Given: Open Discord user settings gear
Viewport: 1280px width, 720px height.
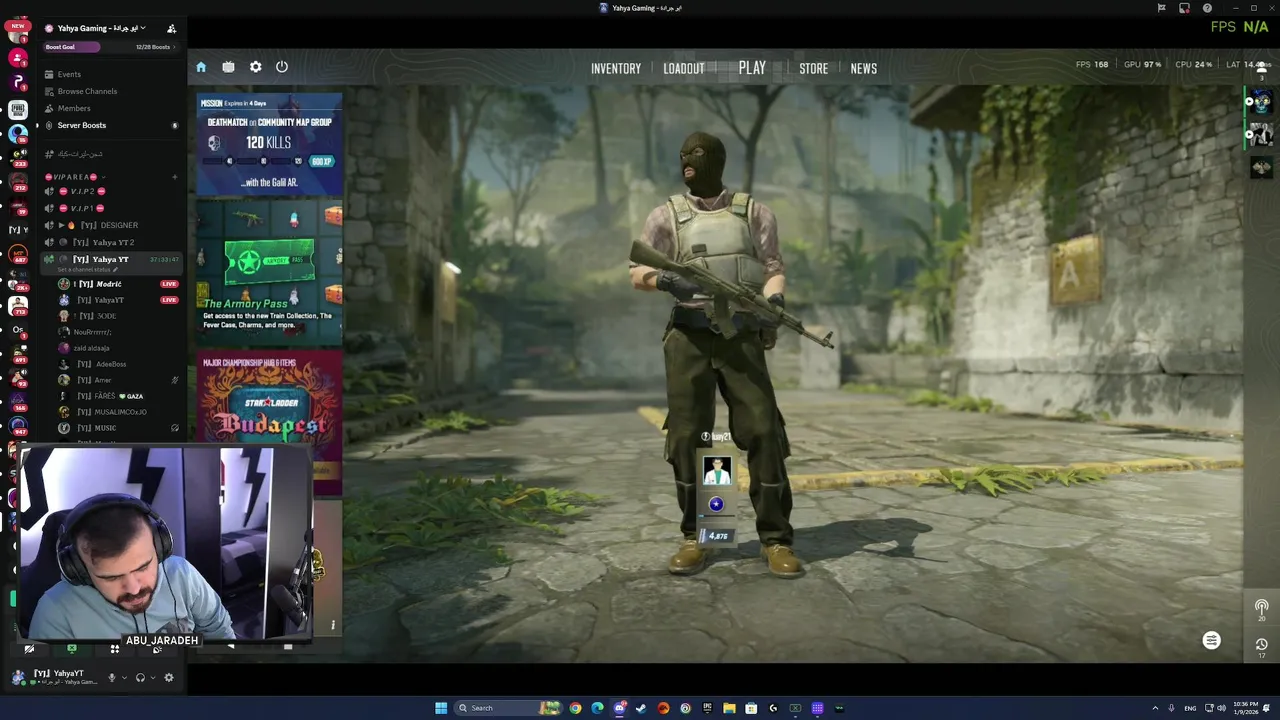Looking at the screenshot, I should (x=168, y=677).
